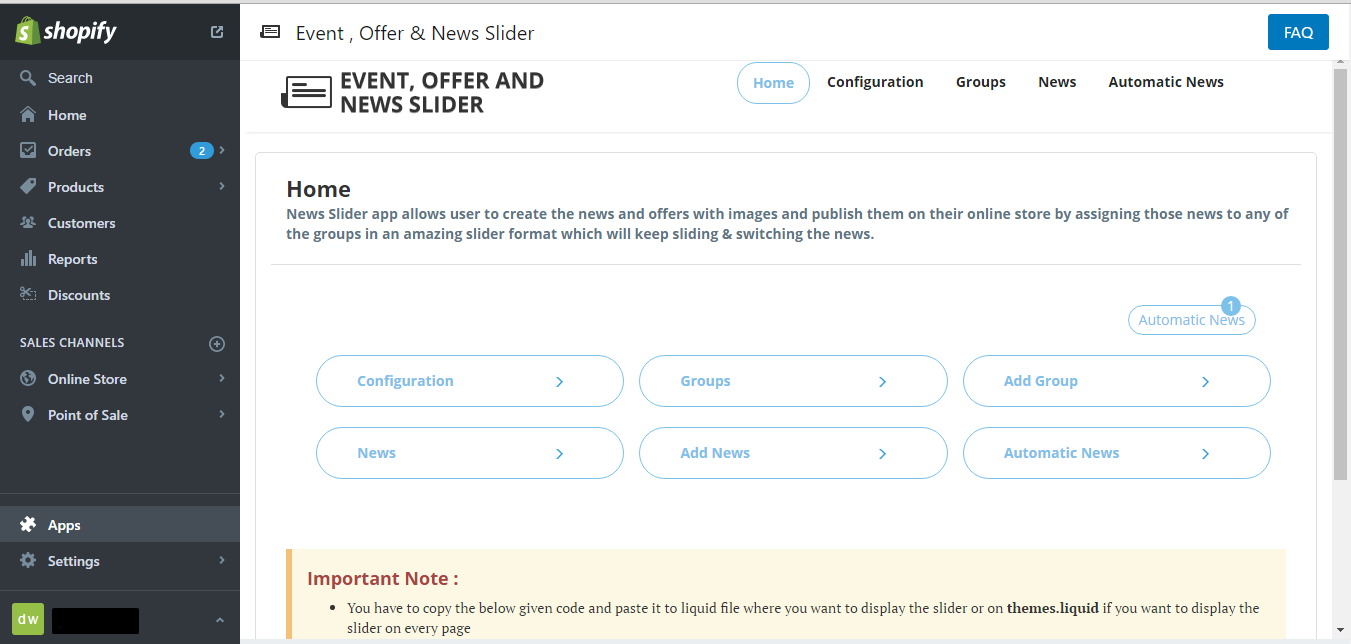Click the Discounts scissors icon
The width and height of the screenshot is (1351, 644).
pos(28,295)
